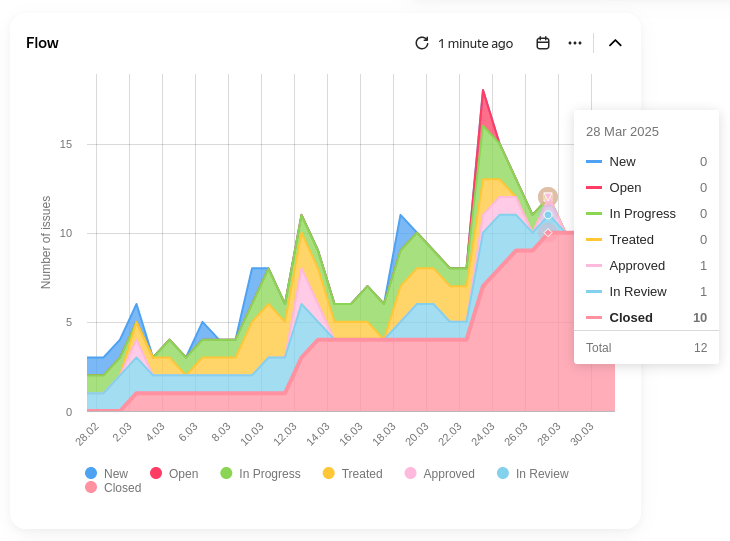This screenshot has width=730, height=541.
Task: Collapse the Flow widget with chevron
Action: [x=615, y=43]
